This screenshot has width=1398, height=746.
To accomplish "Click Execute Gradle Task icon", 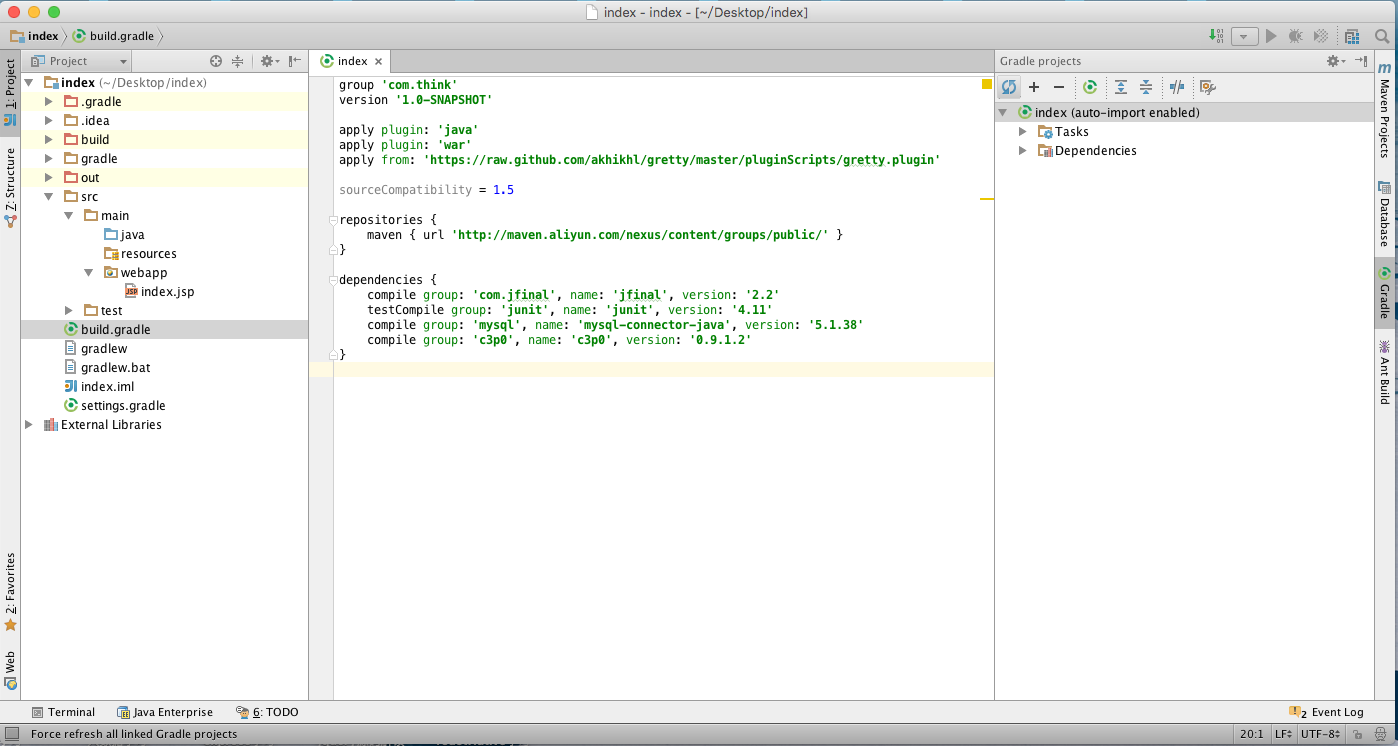I will coord(1090,87).
